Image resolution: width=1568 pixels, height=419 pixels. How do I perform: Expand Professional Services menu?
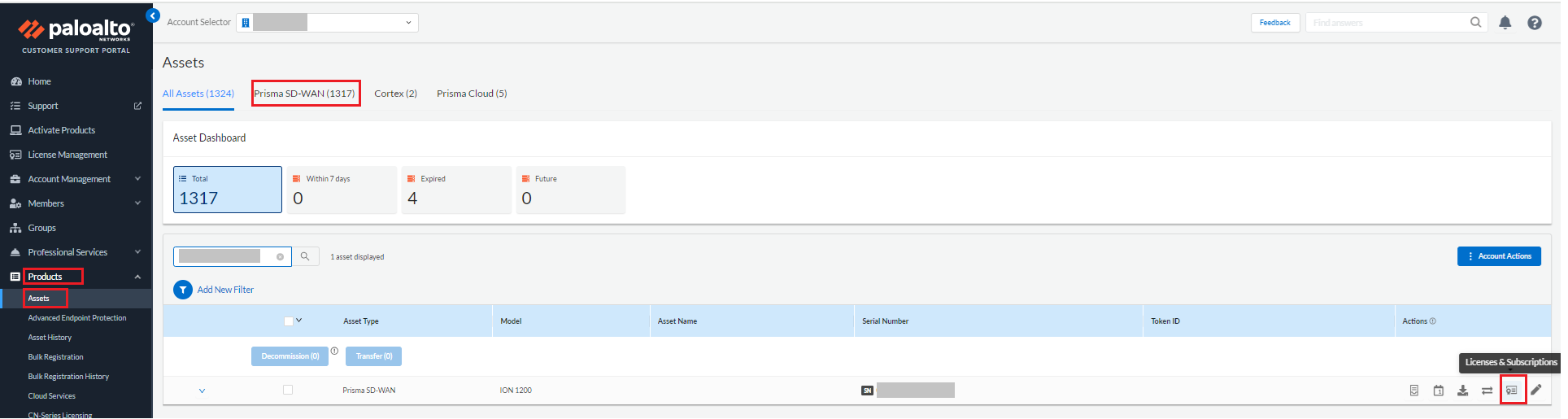pos(137,252)
